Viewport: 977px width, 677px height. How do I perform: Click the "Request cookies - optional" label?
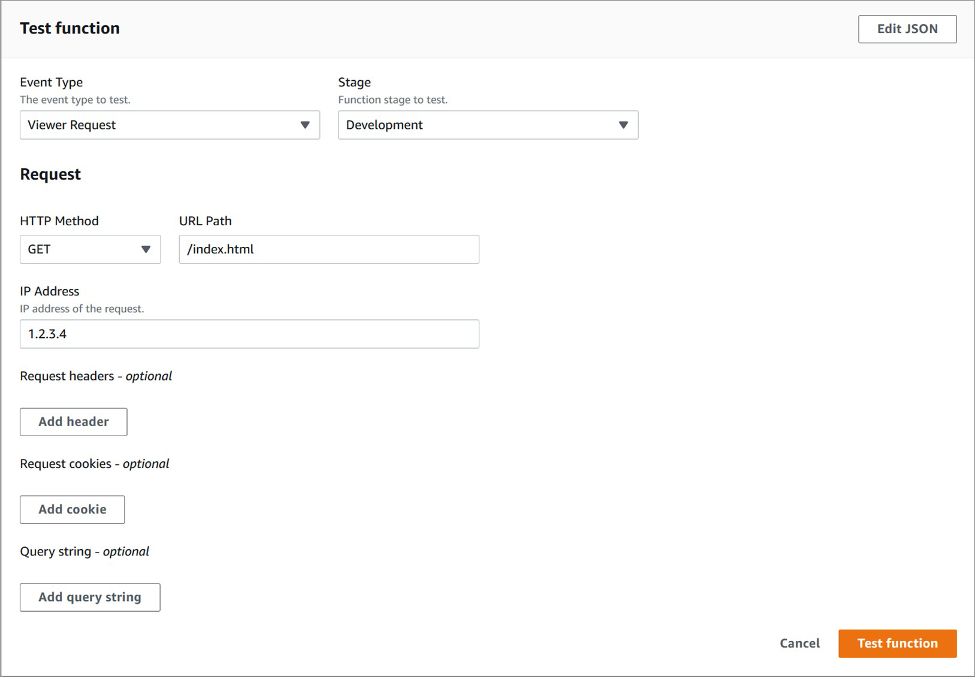tap(95, 464)
